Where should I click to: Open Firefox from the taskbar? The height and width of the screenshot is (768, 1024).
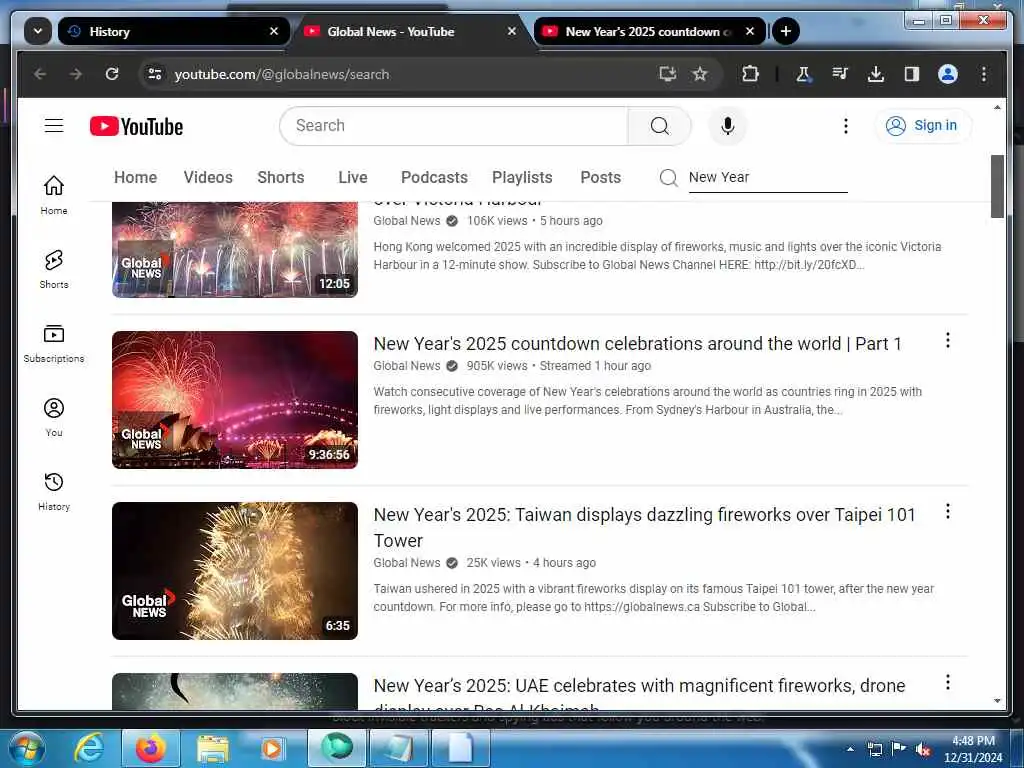(151, 748)
